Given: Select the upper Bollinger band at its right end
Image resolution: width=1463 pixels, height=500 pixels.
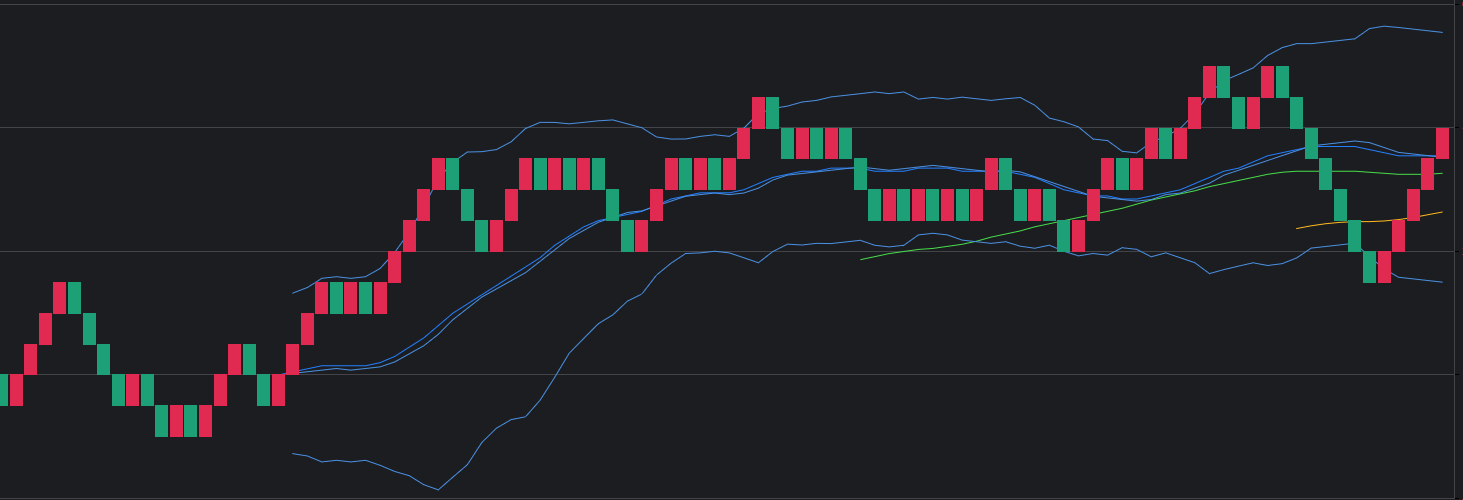Looking at the screenshot, I should pos(1441,32).
